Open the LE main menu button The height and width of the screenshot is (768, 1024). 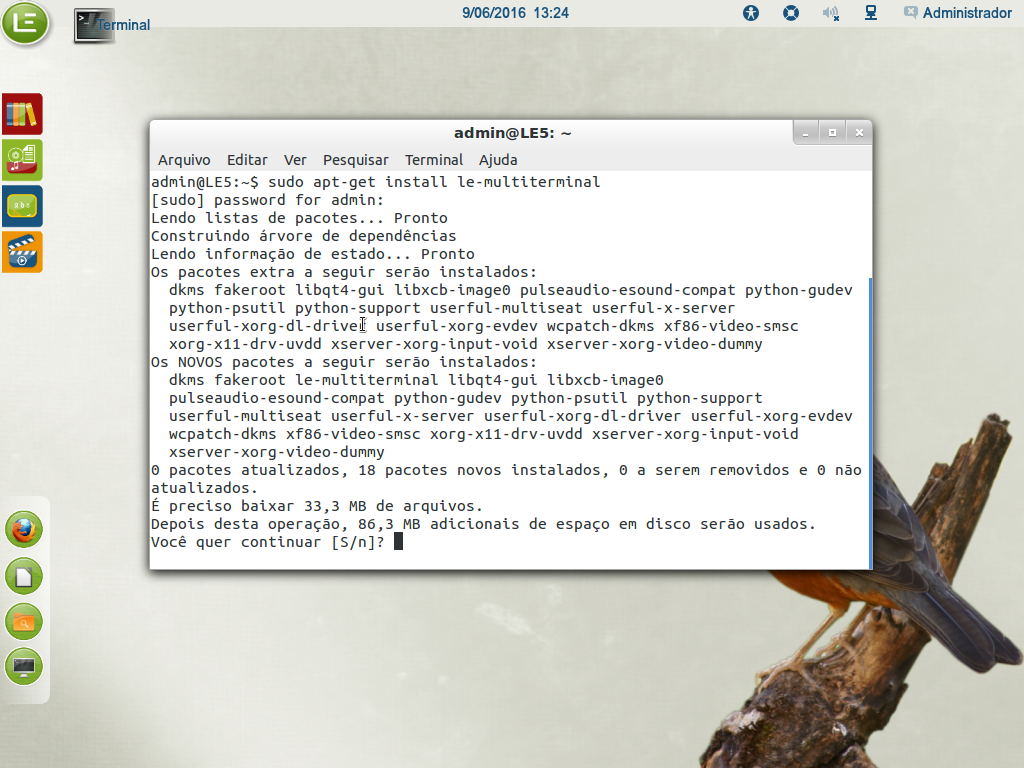(25, 23)
